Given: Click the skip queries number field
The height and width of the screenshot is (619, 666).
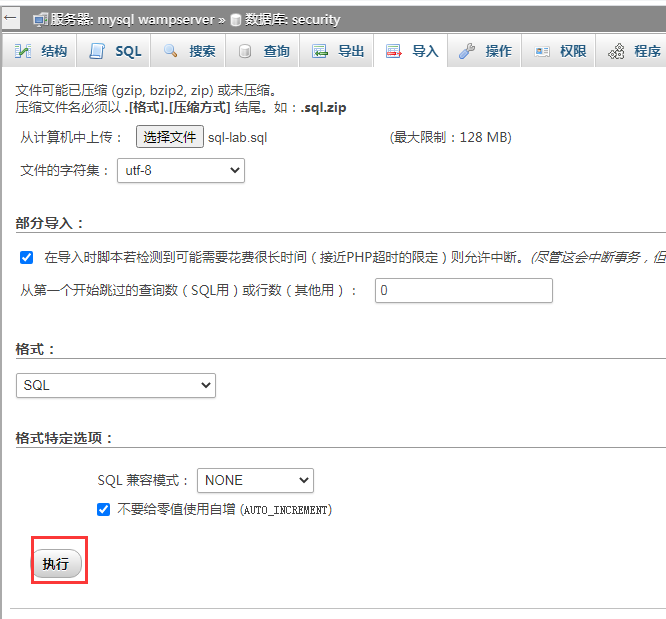Looking at the screenshot, I should click(x=464, y=290).
